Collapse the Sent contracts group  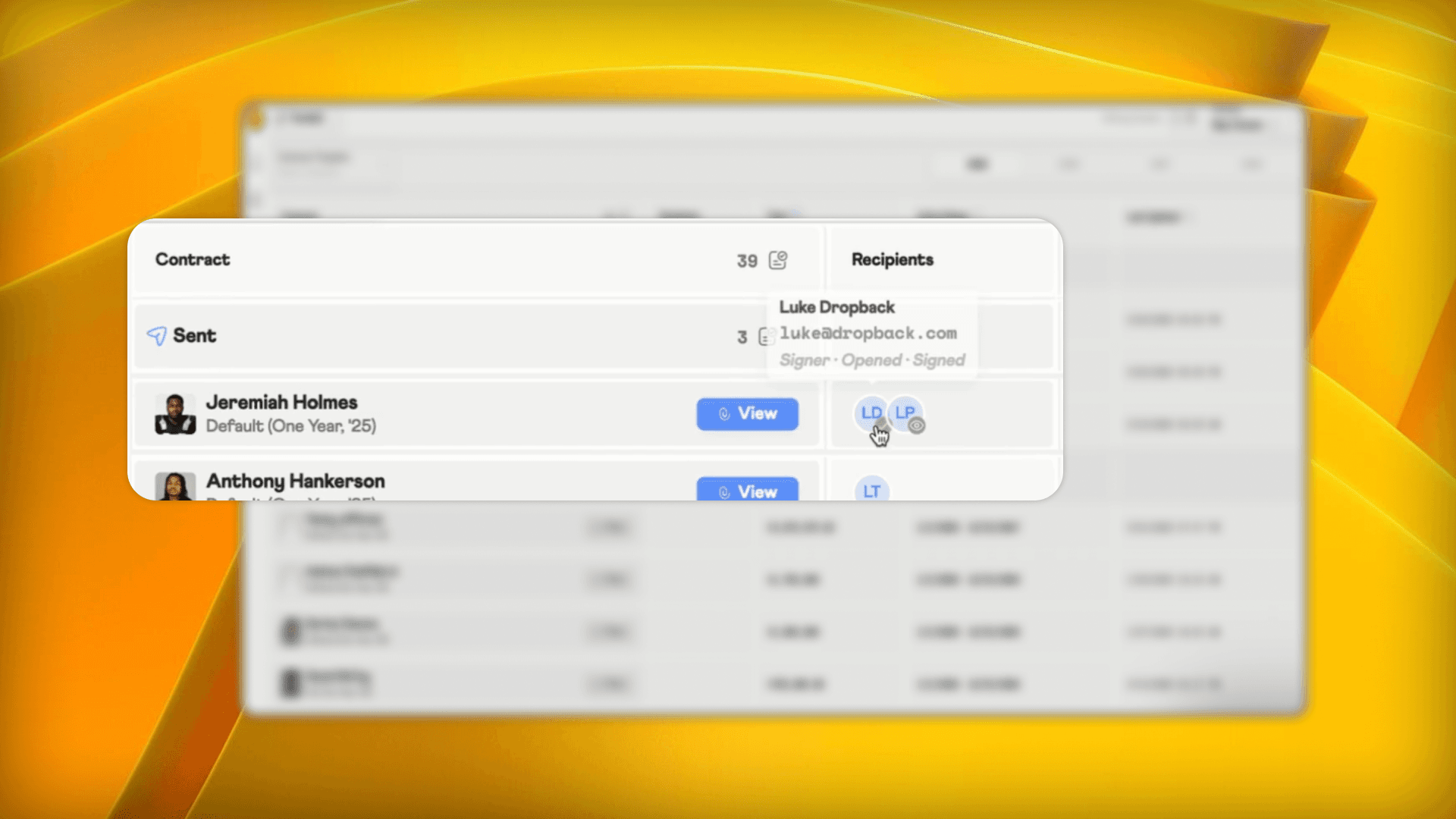point(194,336)
